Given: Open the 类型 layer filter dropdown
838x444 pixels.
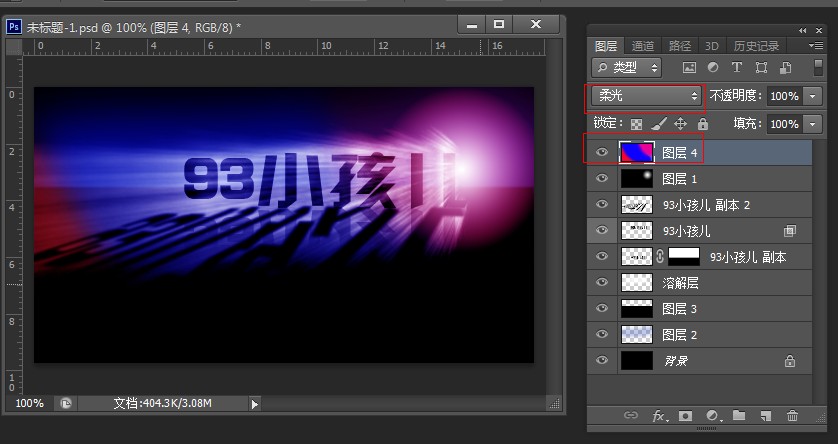Looking at the screenshot, I should [x=627, y=68].
